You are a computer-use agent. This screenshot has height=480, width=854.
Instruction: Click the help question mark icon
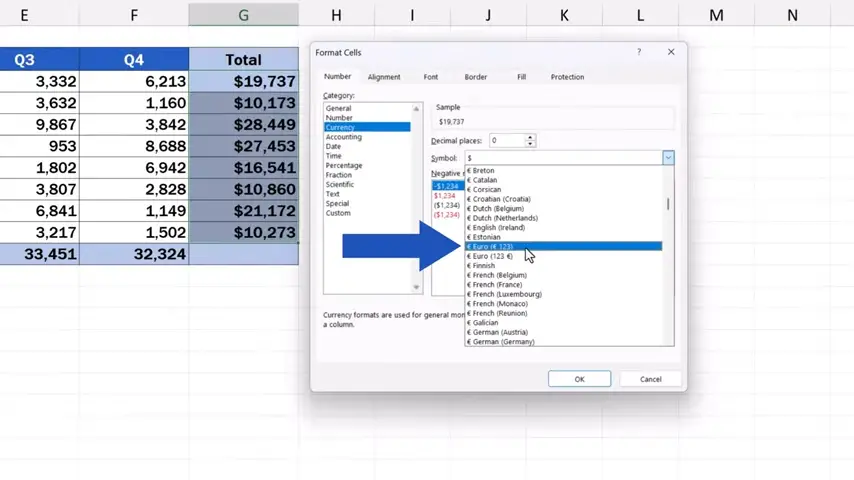(639, 52)
